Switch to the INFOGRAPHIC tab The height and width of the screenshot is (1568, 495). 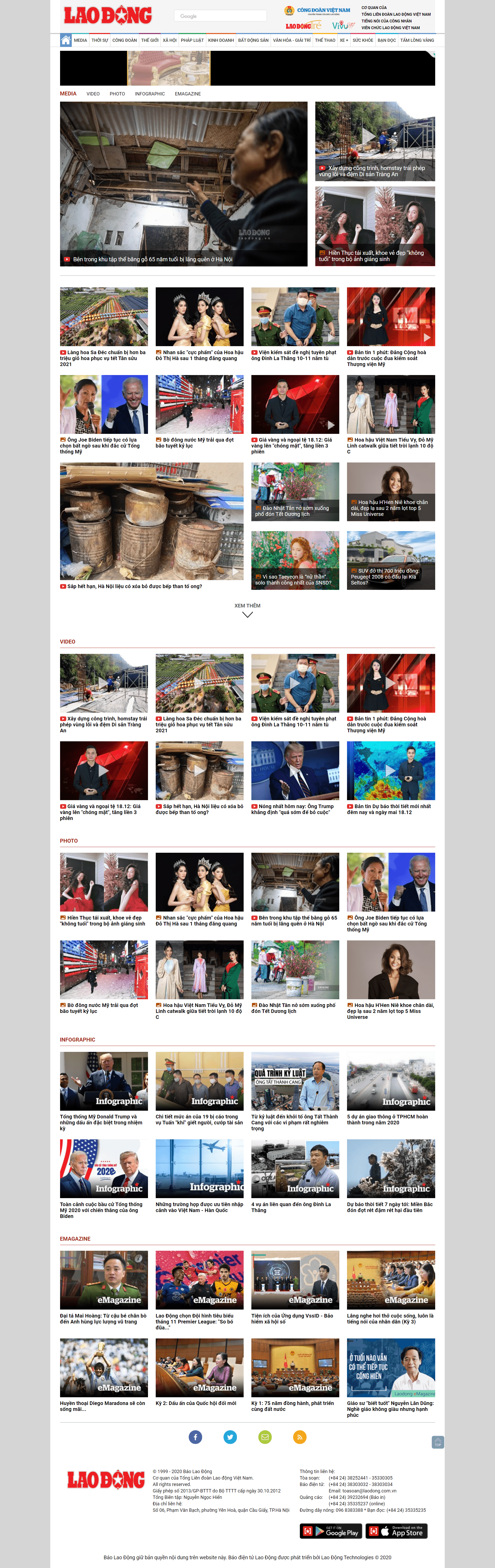(149, 94)
